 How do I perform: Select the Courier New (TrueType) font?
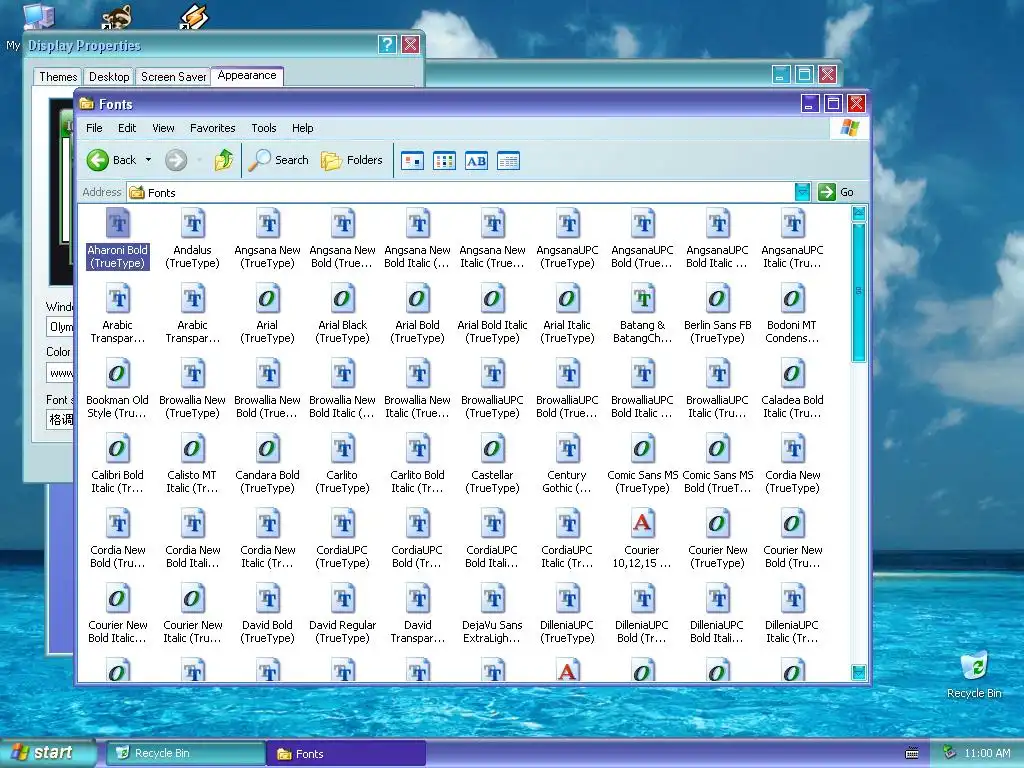718,539
